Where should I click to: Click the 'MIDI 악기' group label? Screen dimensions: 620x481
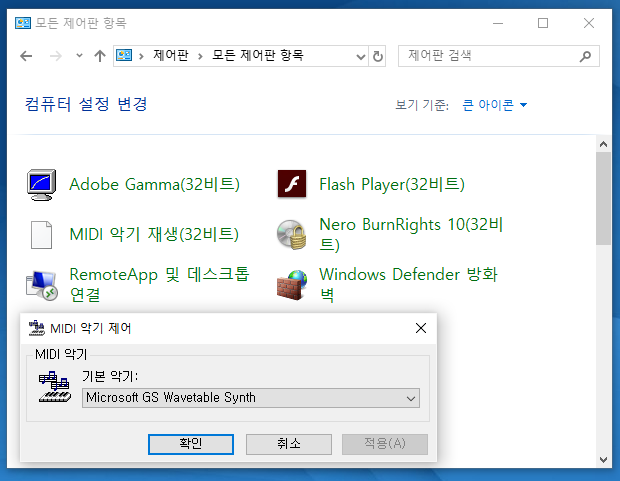pyautogui.click(x=61, y=354)
